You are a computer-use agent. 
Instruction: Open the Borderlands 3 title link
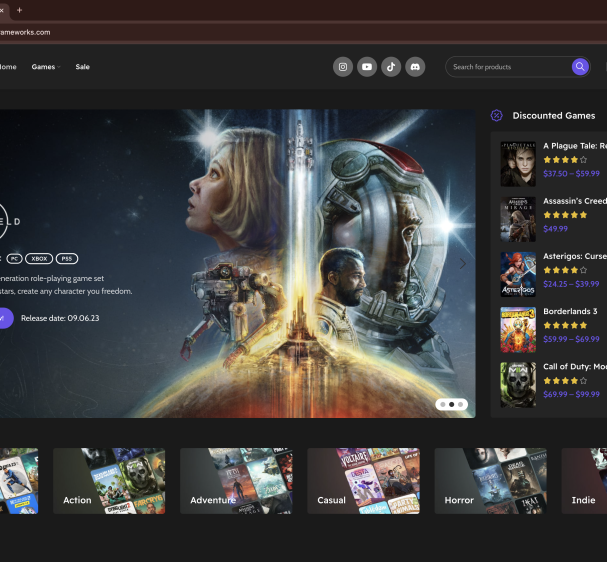pyautogui.click(x=570, y=311)
